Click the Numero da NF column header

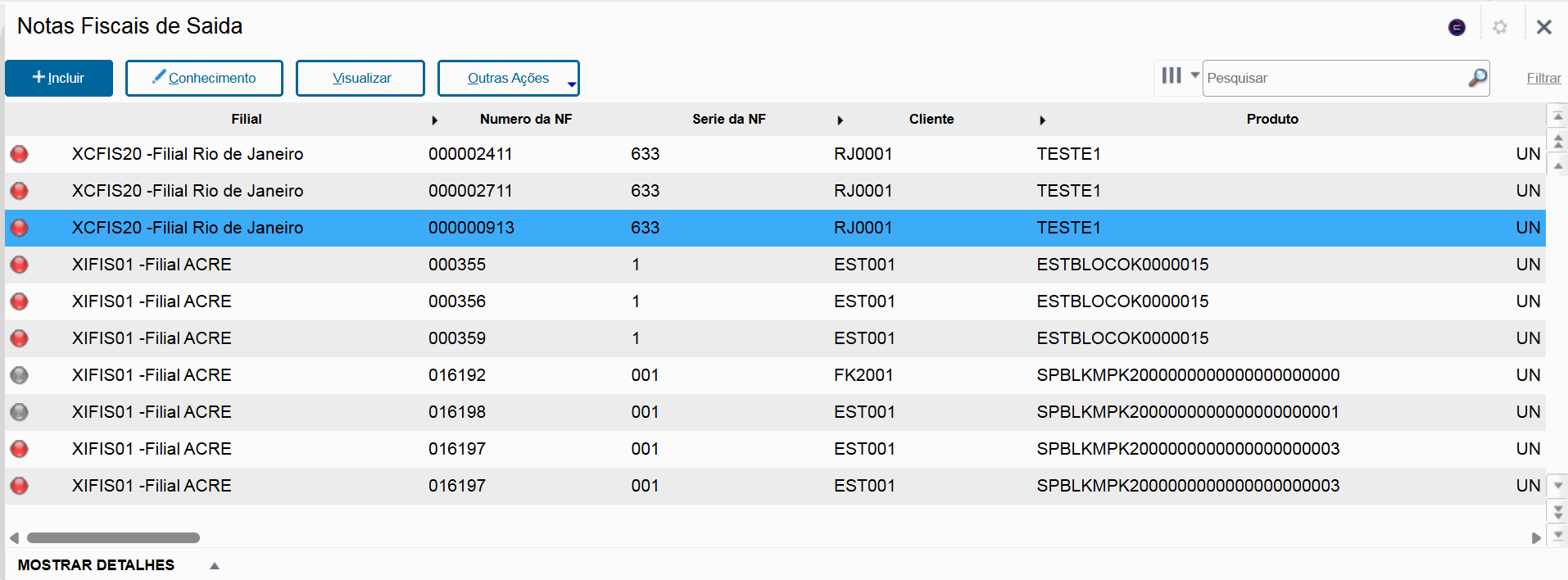(525, 120)
